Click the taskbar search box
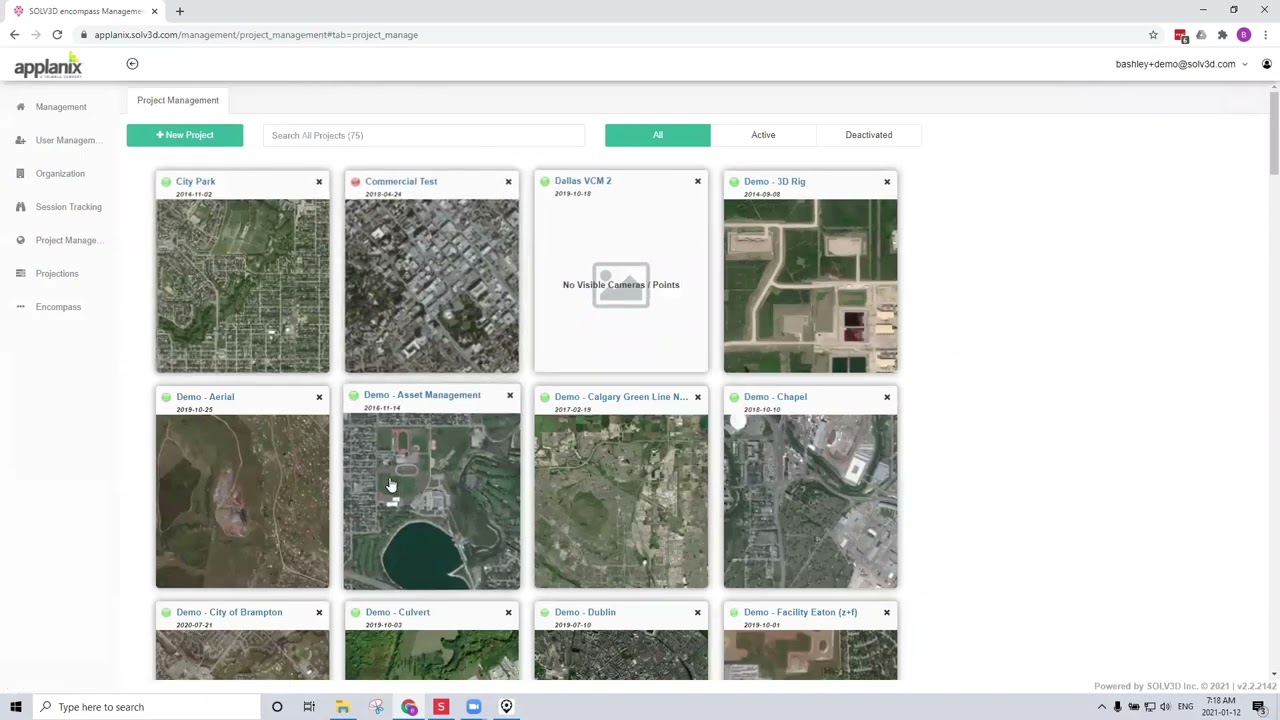Viewport: 1280px width, 720px height. 145,707
